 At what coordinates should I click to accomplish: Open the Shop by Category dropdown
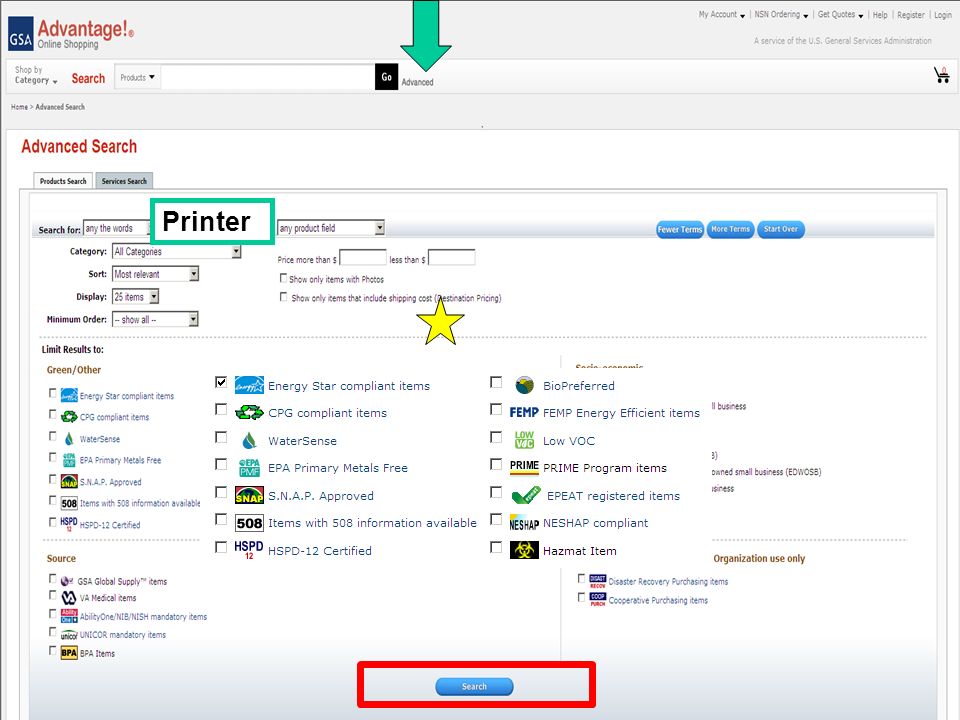[36, 75]
